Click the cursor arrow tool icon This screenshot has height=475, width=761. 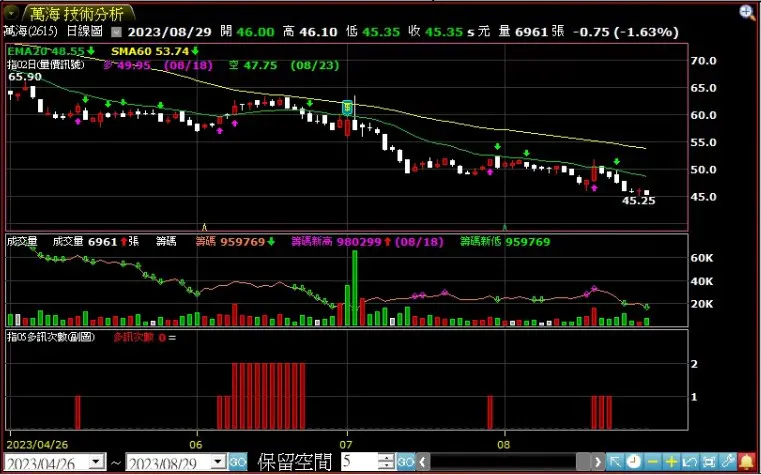(x=615, y=461)
